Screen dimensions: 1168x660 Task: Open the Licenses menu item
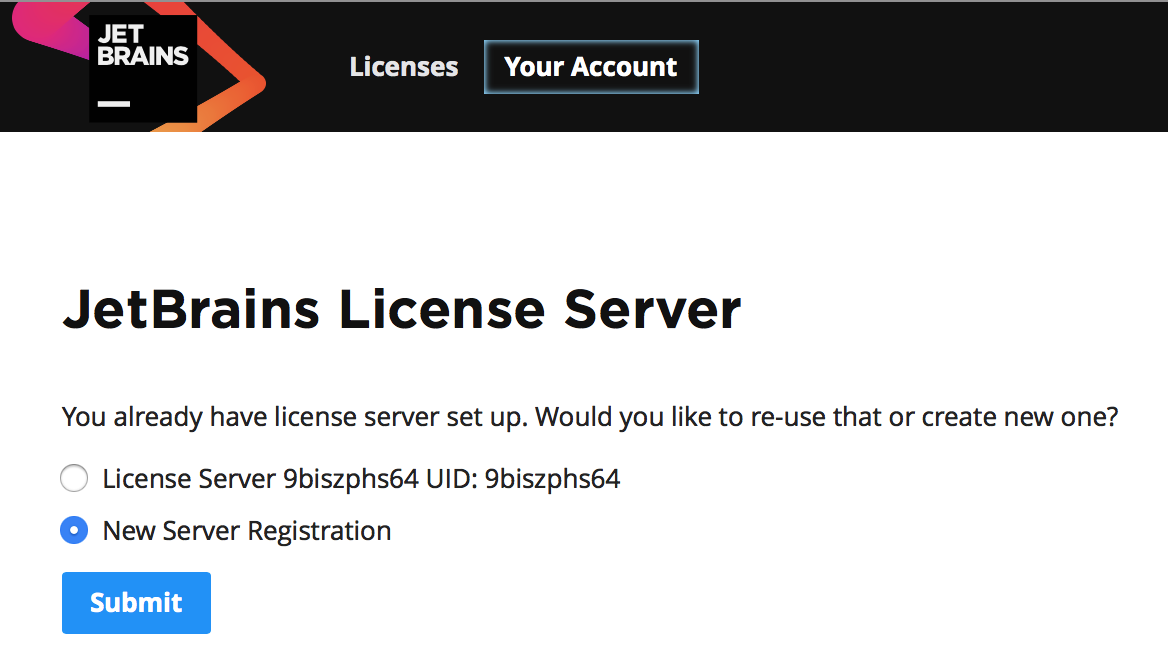[404, 67]
